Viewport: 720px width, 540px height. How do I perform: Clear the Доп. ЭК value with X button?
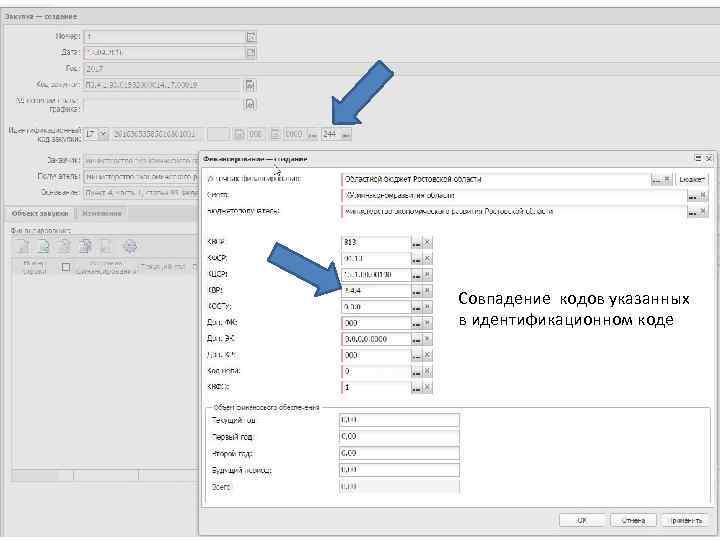click(427, 339)
